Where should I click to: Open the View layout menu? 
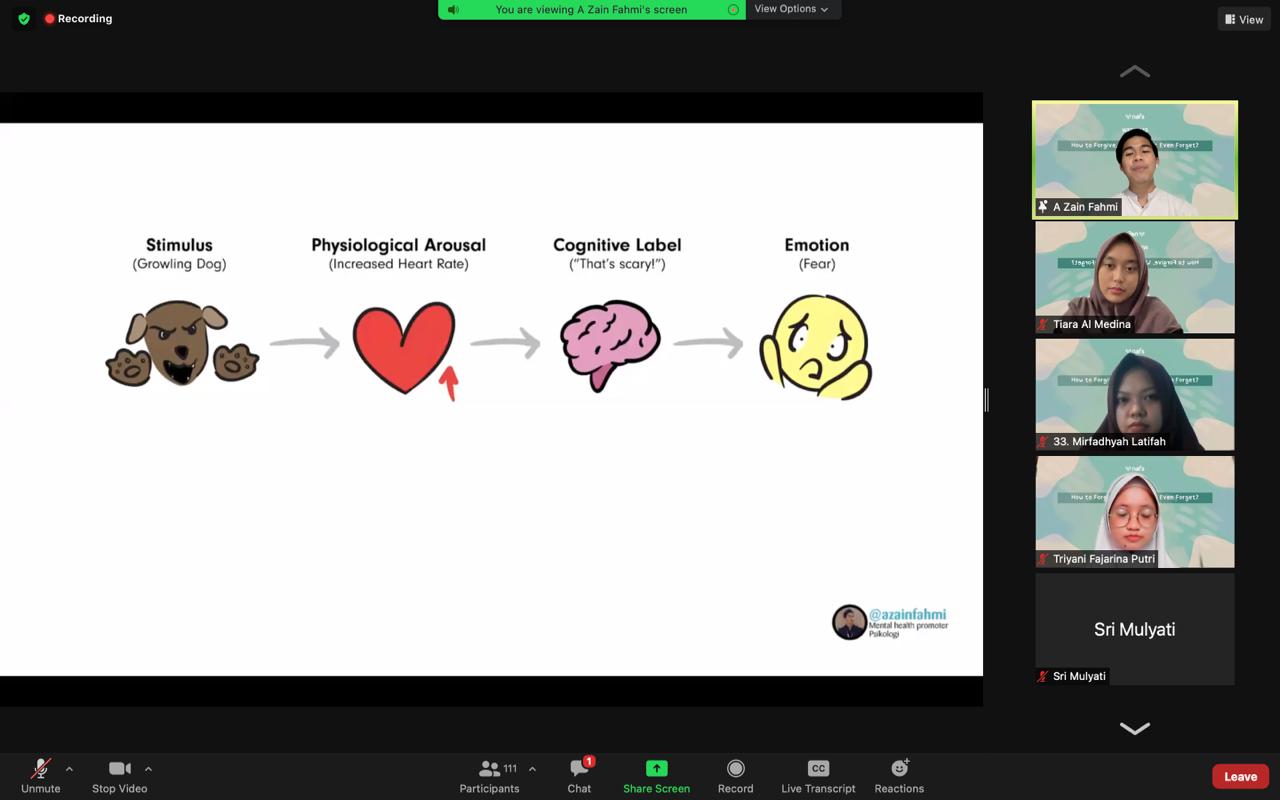tap(1243, 19)
